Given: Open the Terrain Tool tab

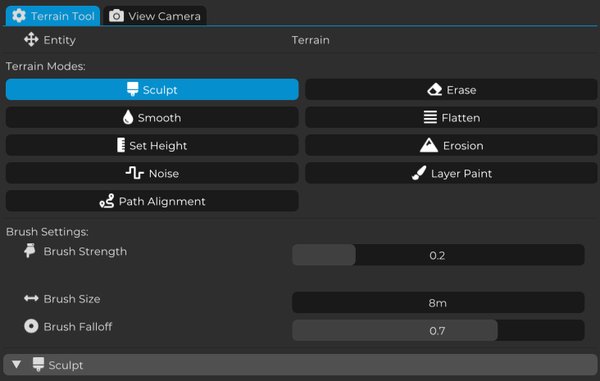Looking at the screenshot, I should 53,16.
